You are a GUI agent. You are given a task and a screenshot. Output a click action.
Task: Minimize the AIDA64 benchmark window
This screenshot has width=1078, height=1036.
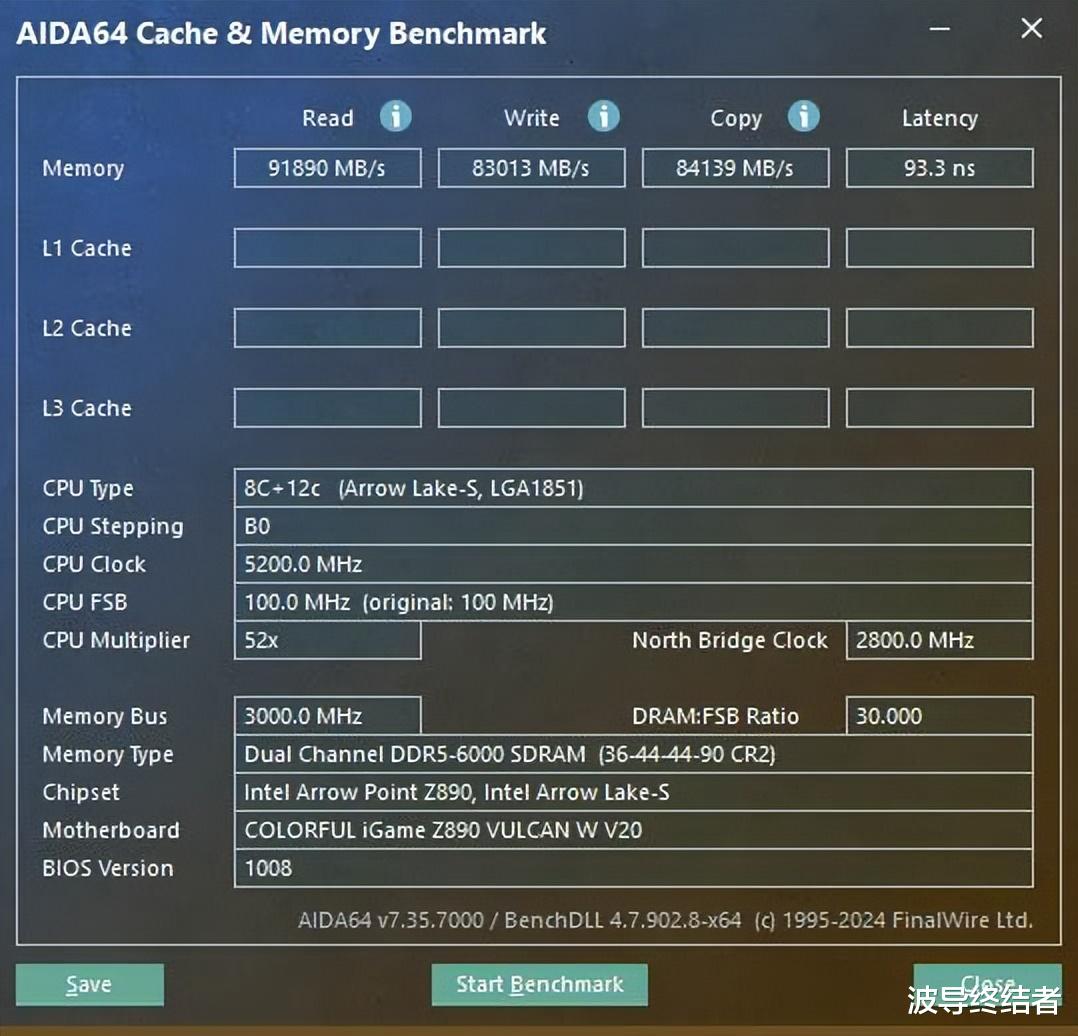[940, 29]
